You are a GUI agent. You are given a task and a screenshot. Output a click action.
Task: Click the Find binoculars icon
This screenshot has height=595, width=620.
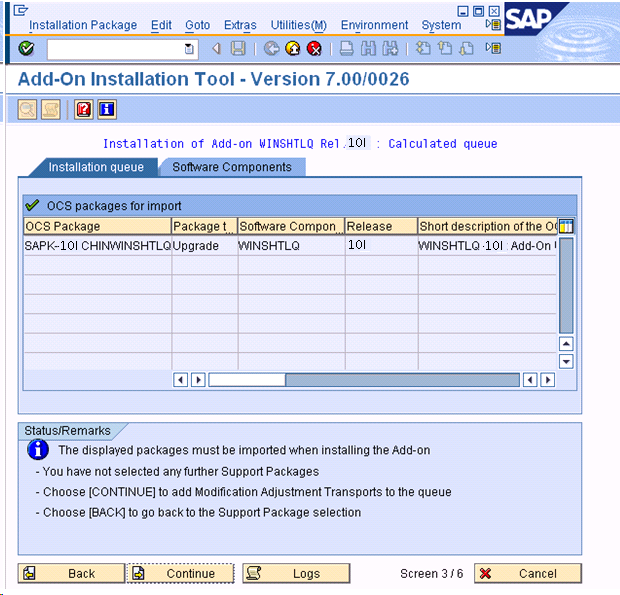click(x=368, y=49)
